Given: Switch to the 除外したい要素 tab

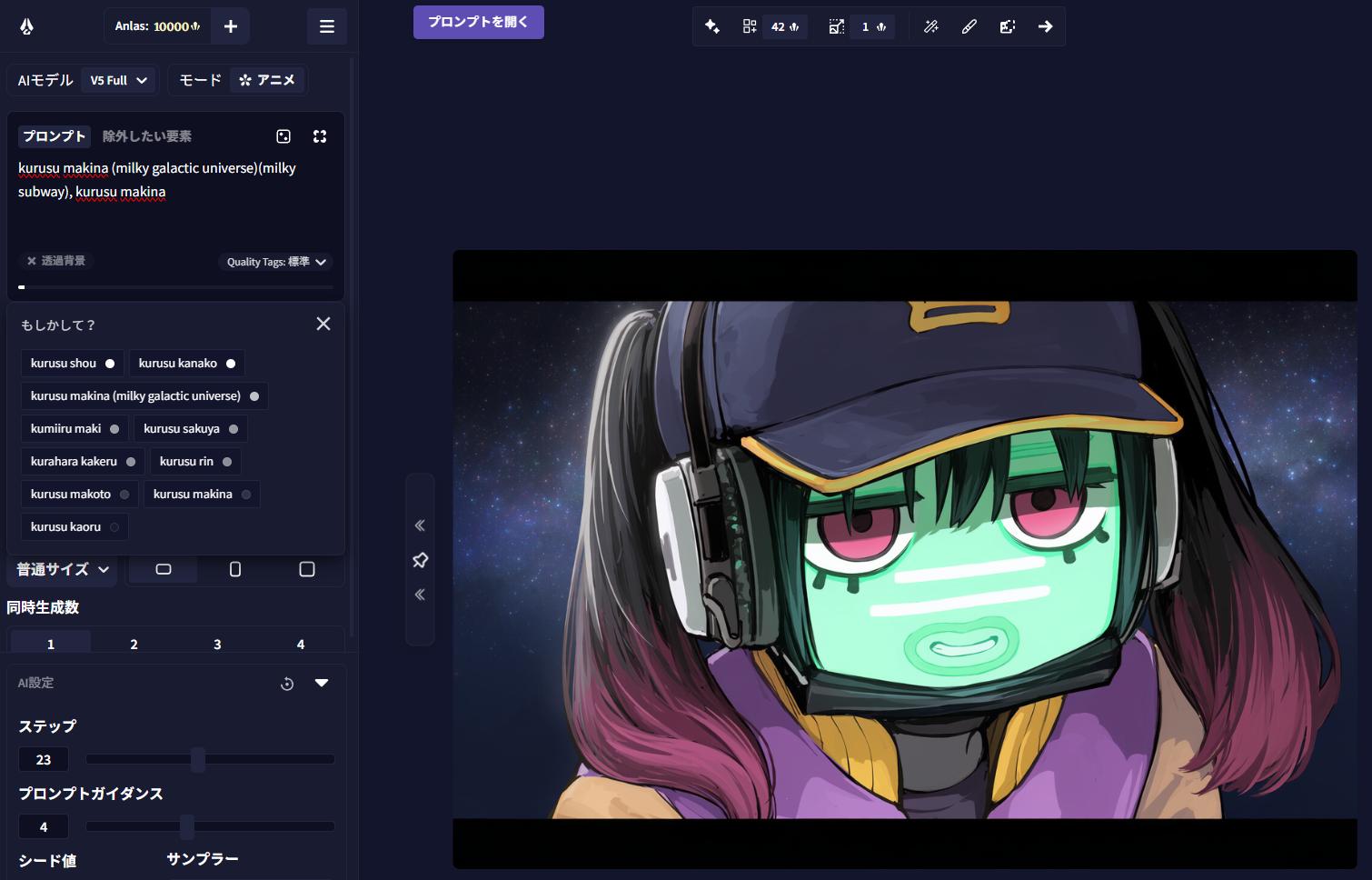Looking at the screenshot, I should 147,136.
